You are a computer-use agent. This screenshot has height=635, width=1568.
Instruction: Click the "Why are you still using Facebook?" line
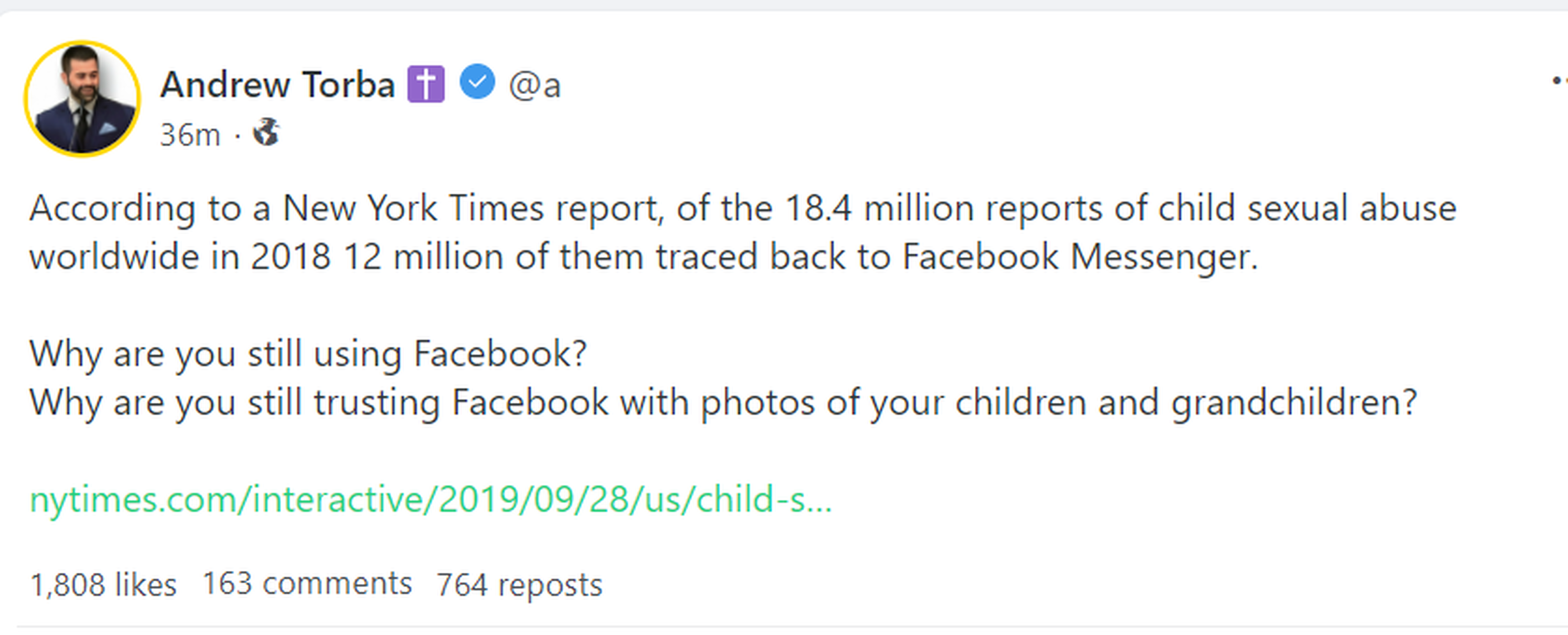pyautogui.click(x=308, y=354)
